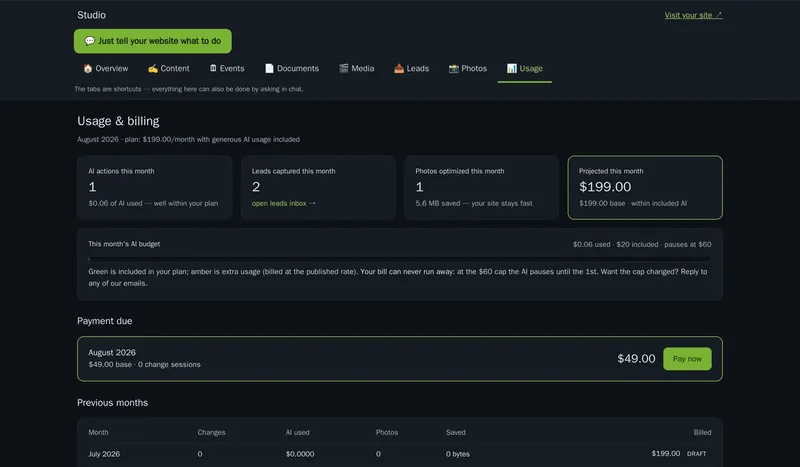The image size is (800, 467).
Task: Click '5.6 MB saved — your site stays fast'
Action: pyautogui.click(x=473, y=203)
